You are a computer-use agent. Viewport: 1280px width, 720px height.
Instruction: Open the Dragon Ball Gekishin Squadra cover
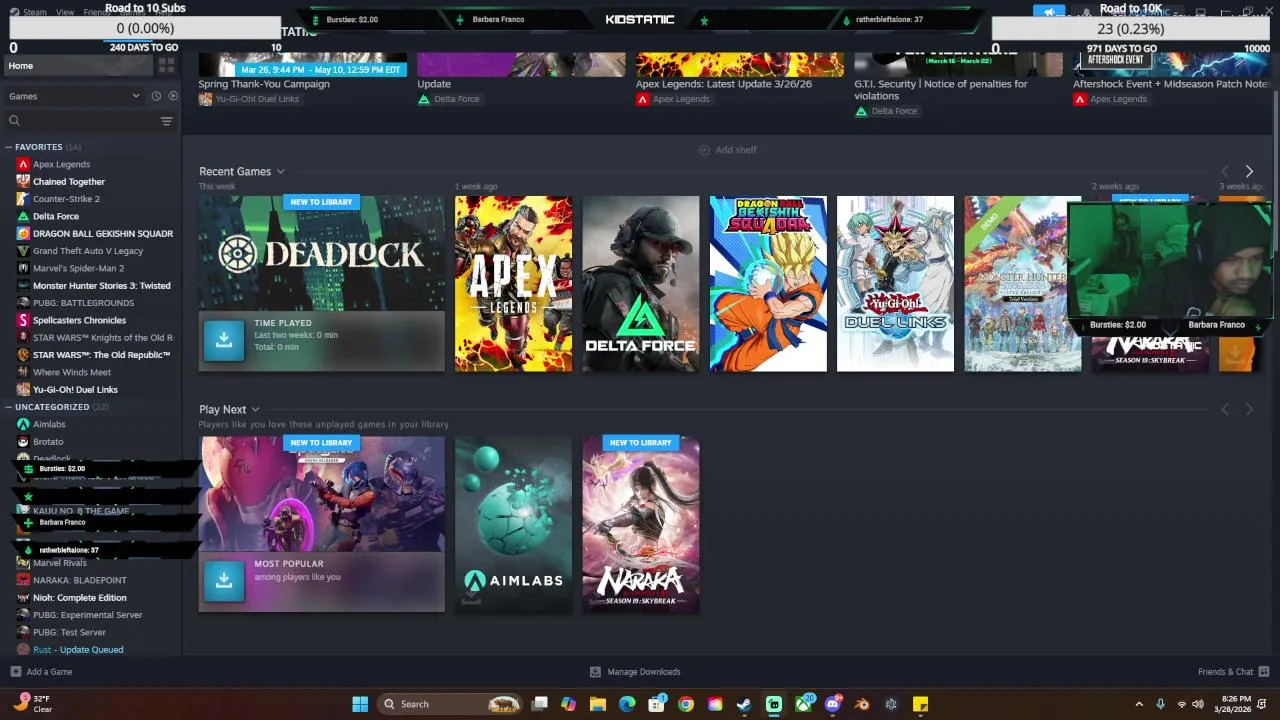pyautogui.click(x=768, y=284)
